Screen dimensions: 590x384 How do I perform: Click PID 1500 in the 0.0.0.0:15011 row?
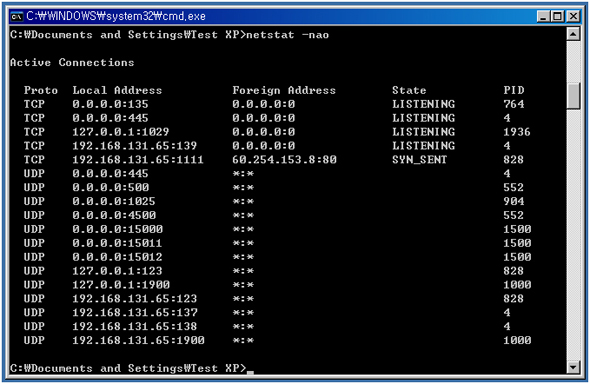517,243
